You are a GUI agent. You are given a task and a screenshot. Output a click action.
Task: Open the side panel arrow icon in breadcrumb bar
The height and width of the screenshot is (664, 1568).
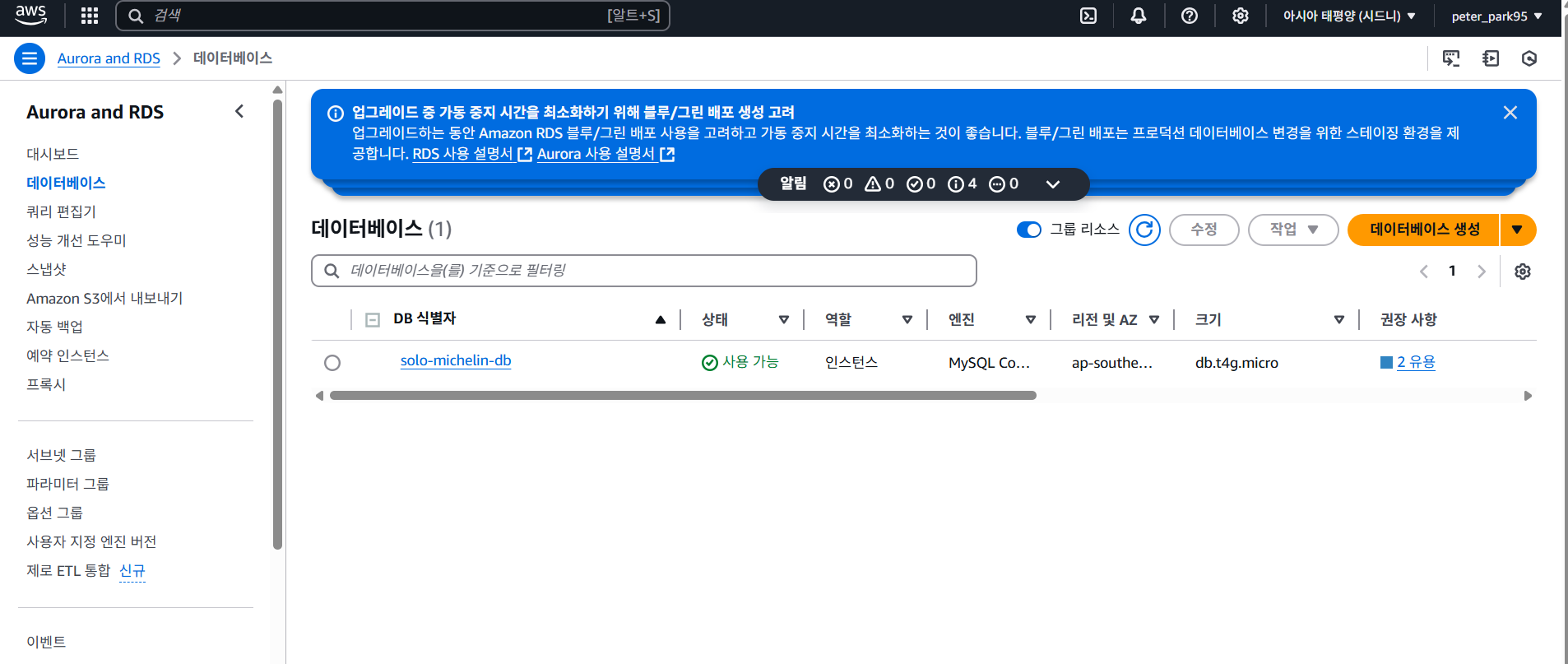coord(1491,58)
